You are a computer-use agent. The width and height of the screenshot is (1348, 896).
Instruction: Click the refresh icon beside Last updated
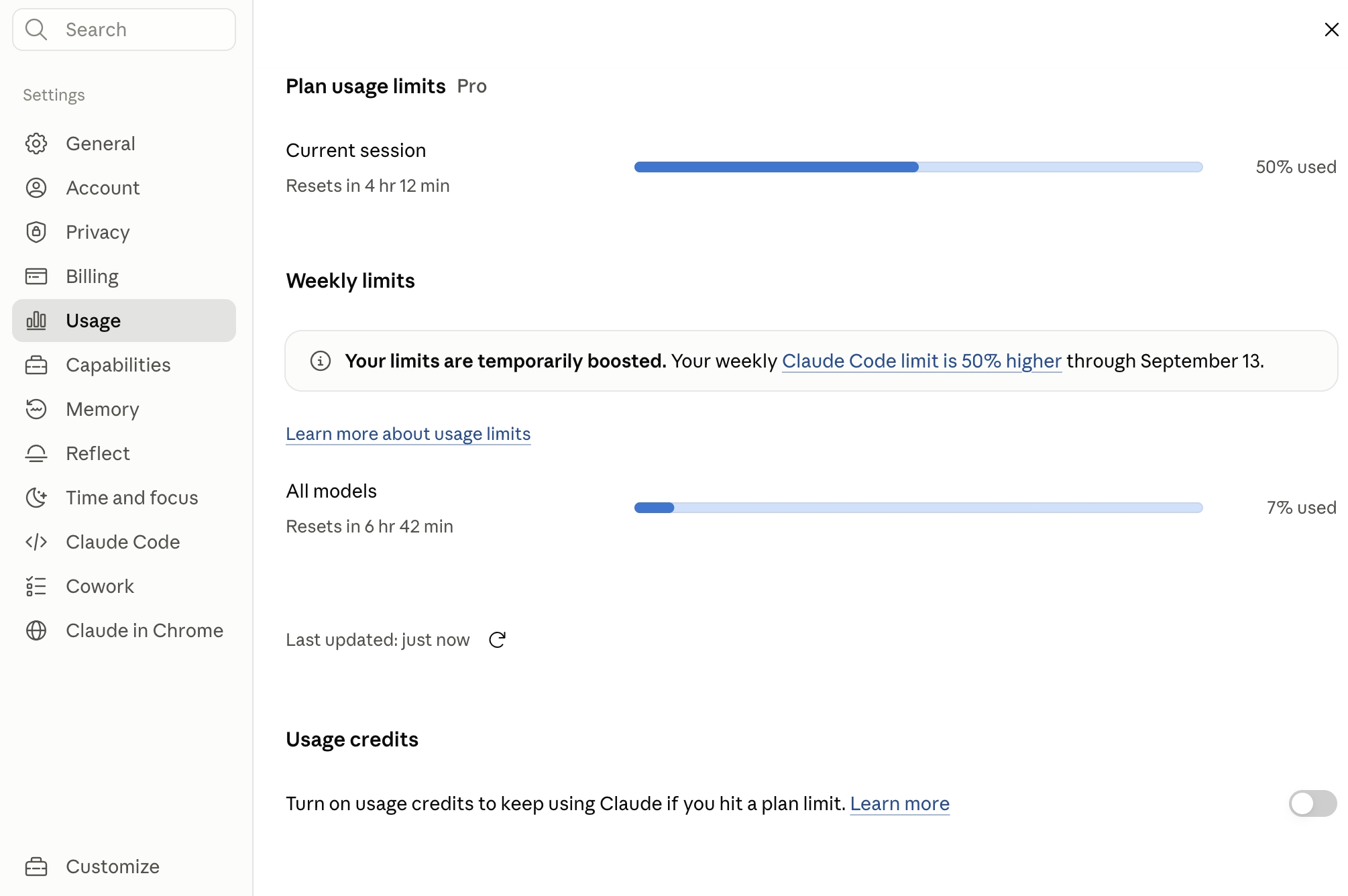(x=497, y=640)
